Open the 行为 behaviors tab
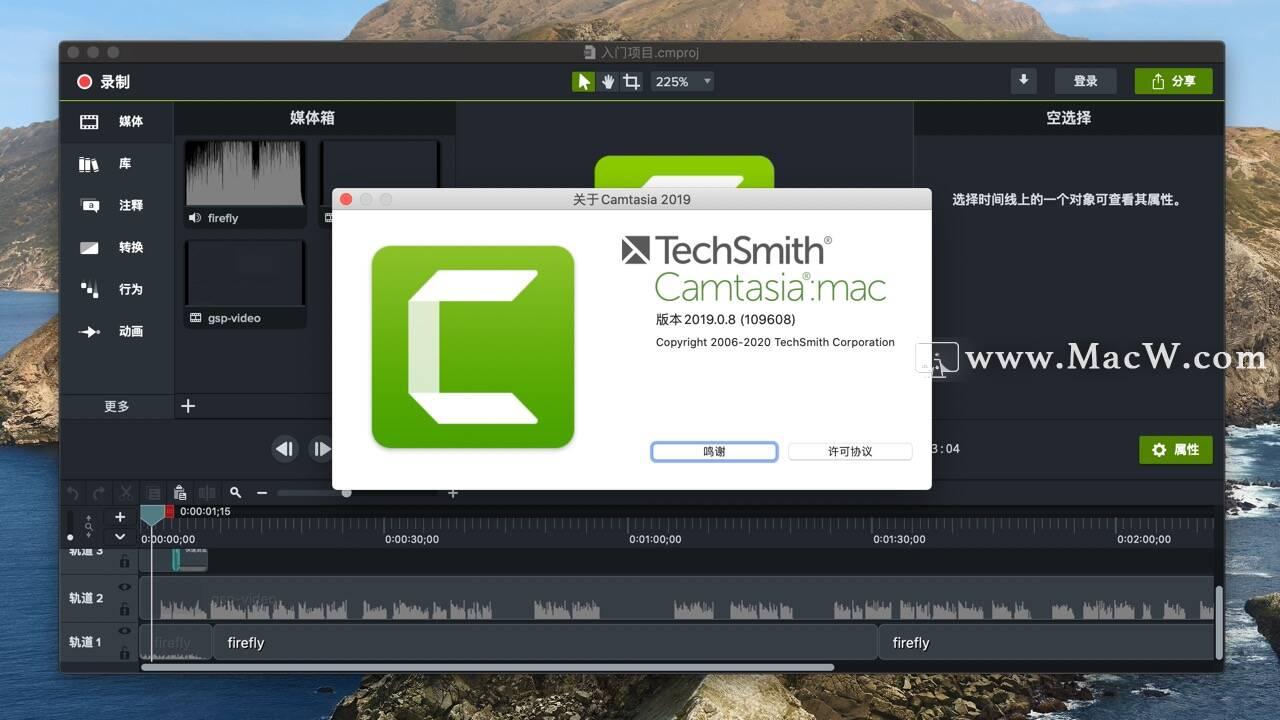Viewport: 1280px width, 720px height. pos(117,290)
